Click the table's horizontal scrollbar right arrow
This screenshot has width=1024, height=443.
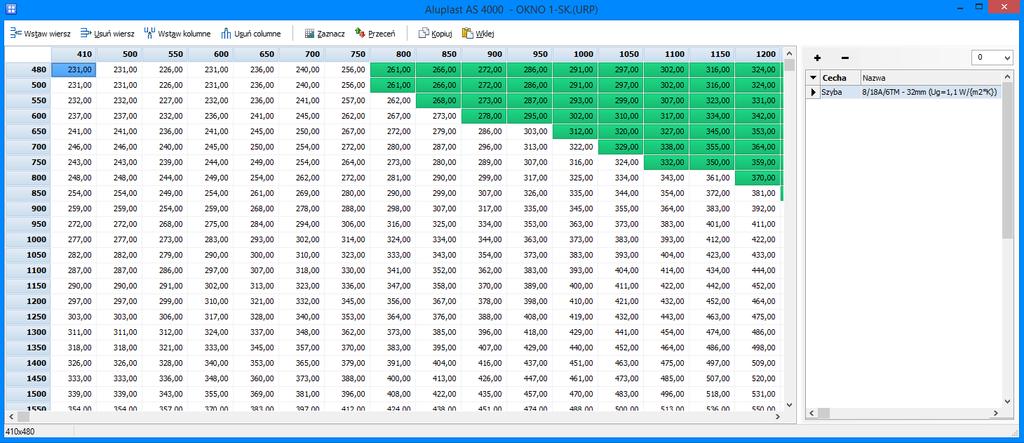pos(777,416)
